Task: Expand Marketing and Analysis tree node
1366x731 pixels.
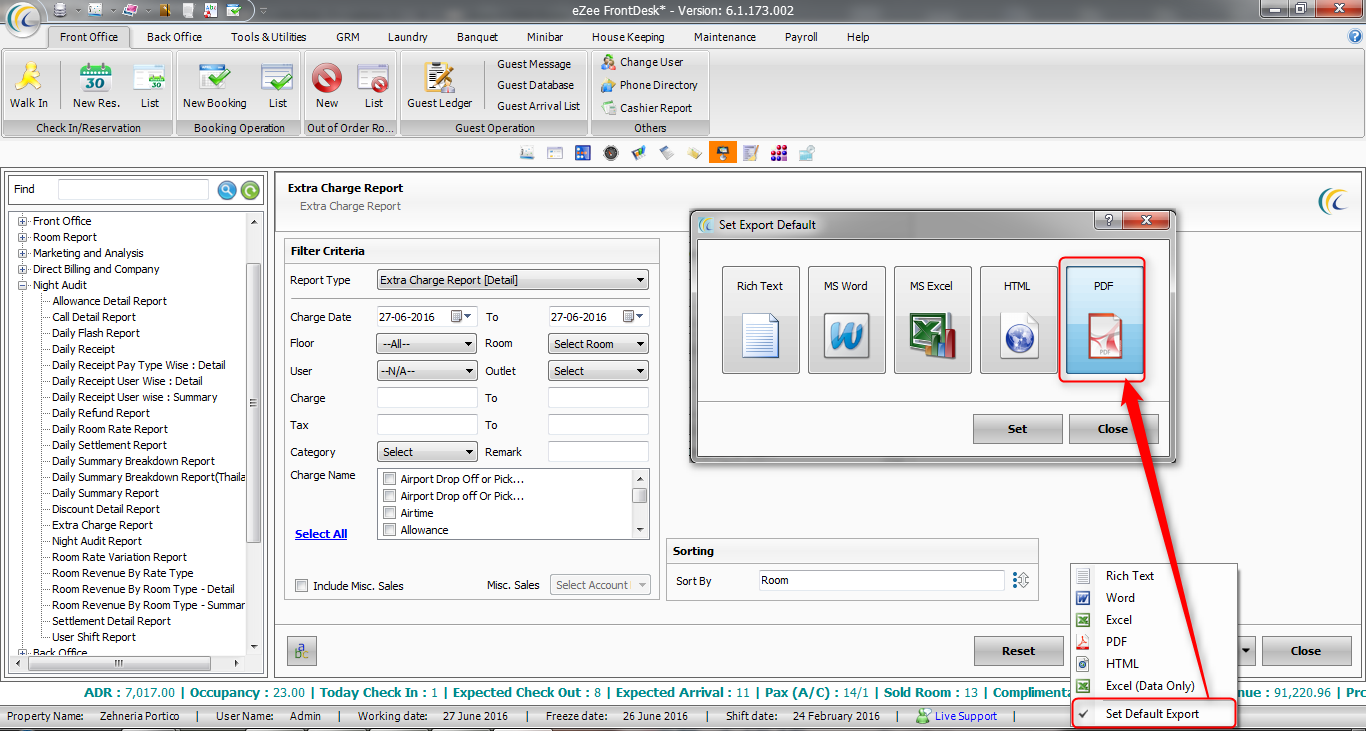Action: coord(22,253)
